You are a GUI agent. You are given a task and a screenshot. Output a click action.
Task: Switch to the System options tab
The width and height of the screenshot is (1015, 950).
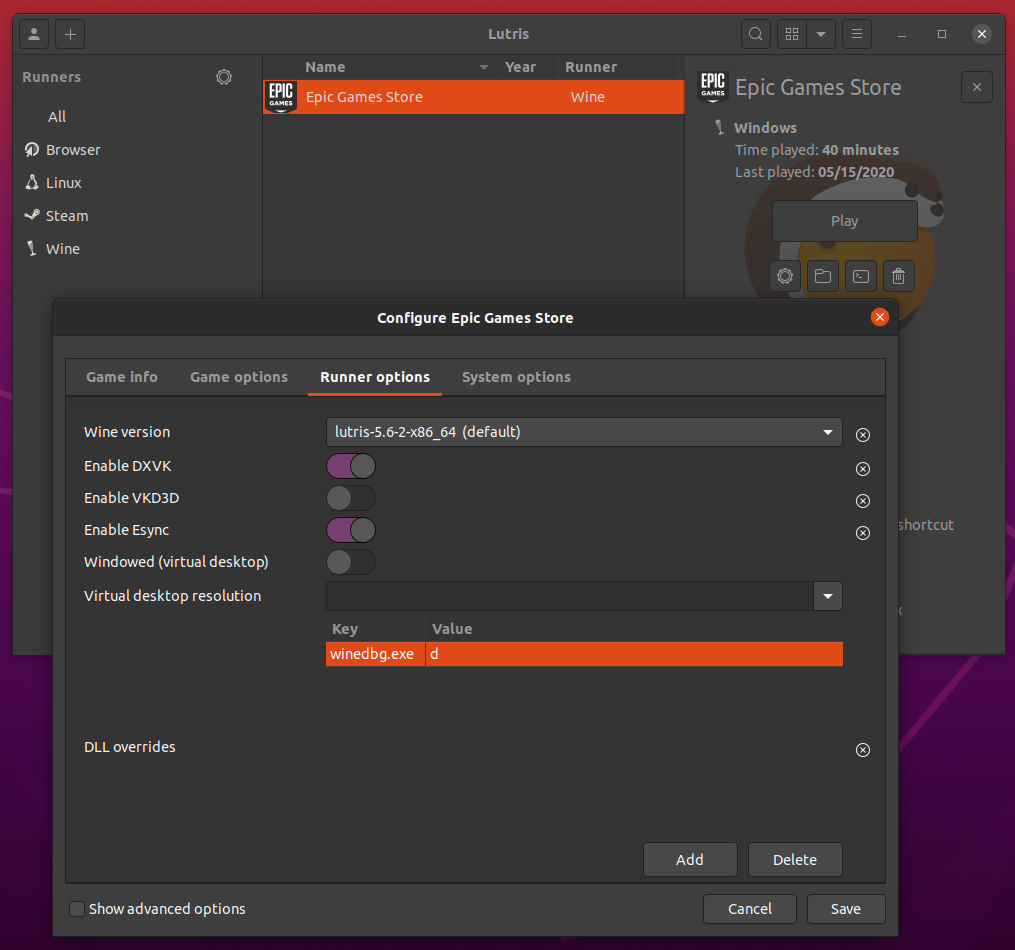coord(517,377)
